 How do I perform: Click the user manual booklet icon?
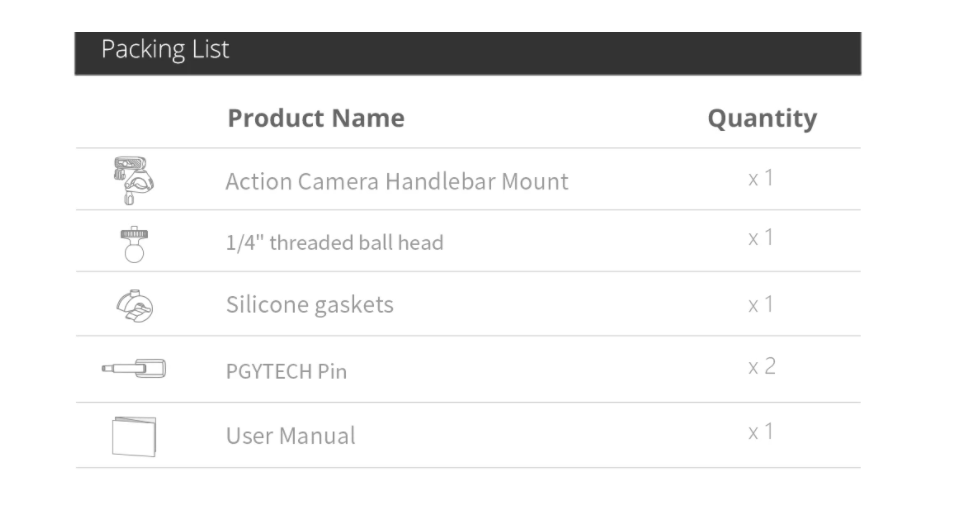(134, 437)
